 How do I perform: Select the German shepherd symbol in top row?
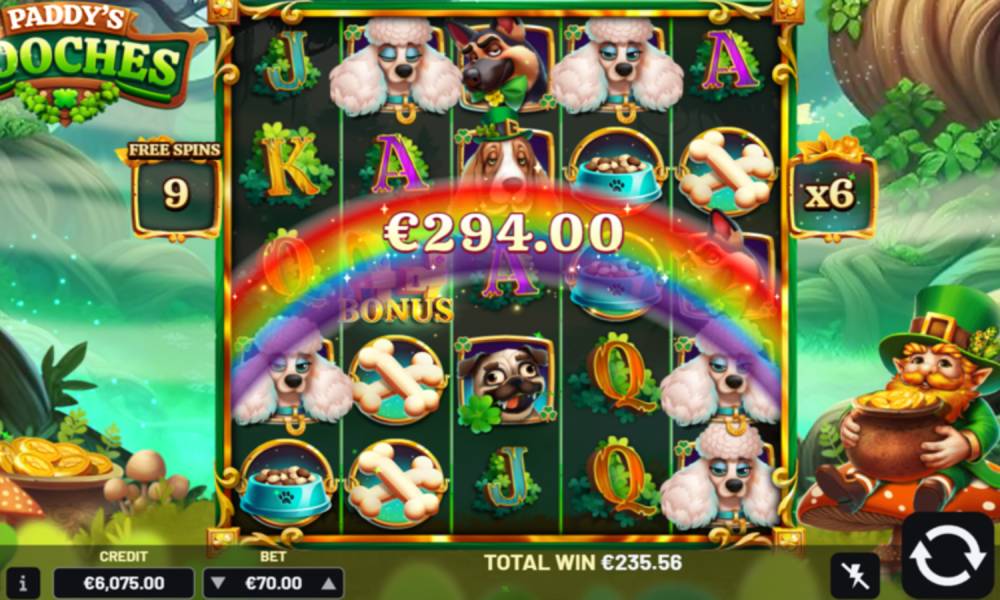click(501, 64)
